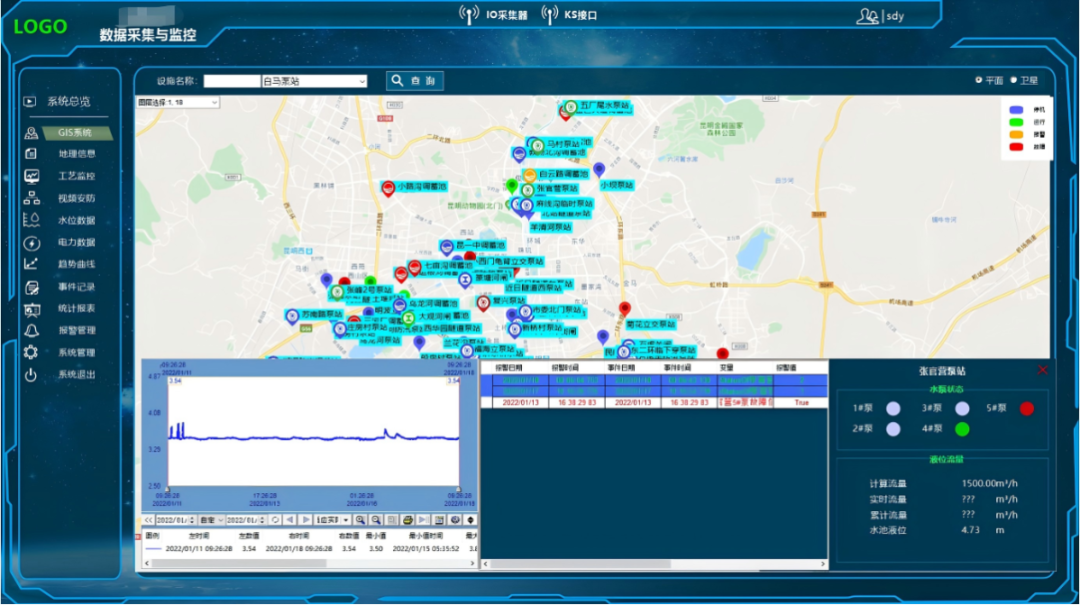The image size is (1080, 605).
Task: Open 系统管理 gear icon in sidebar
Action: point(31,353)
